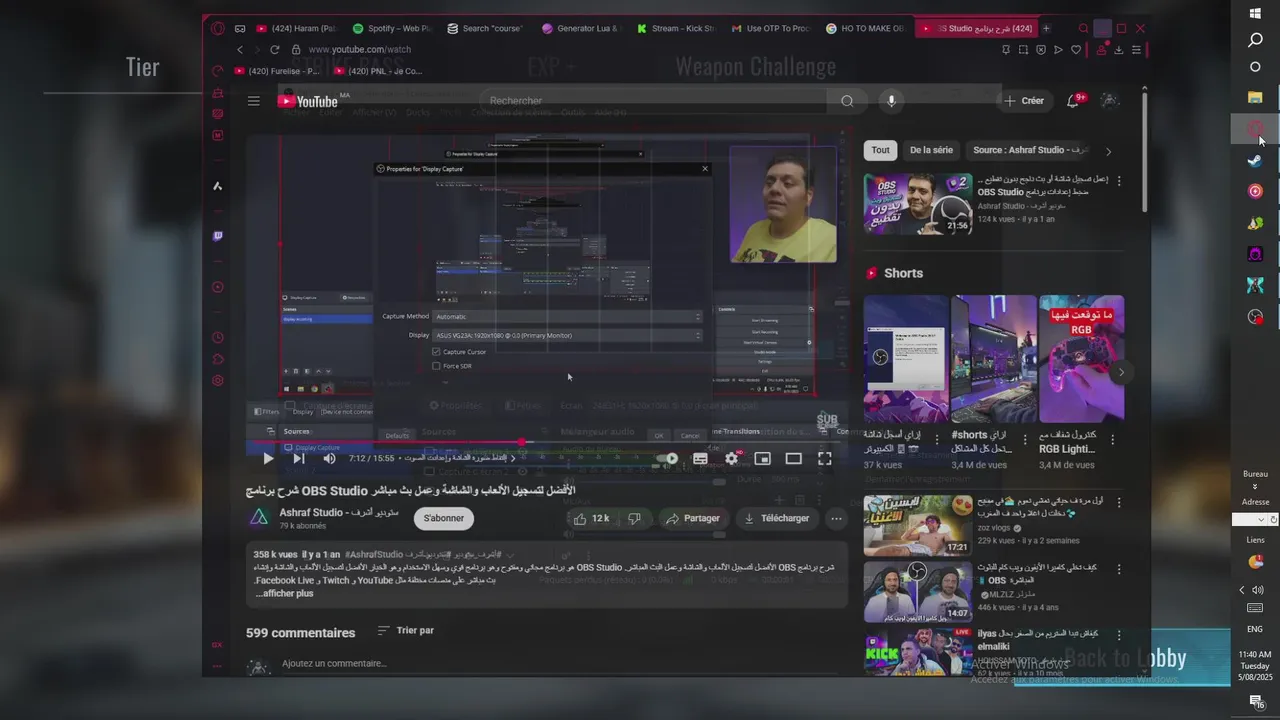Open the Trier par sort dropdown

point(406,631)
